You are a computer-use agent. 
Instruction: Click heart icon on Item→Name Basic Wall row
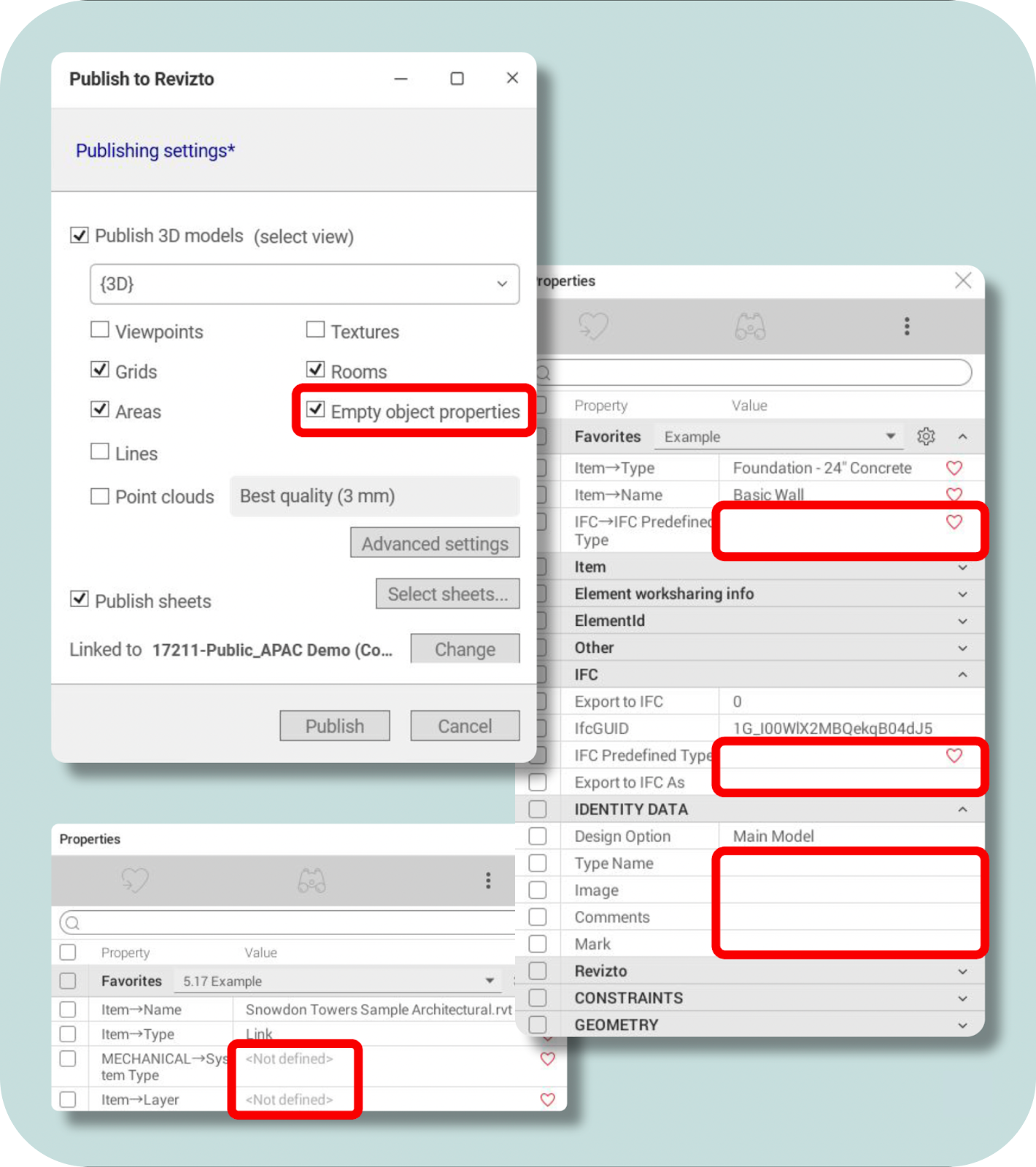pos(954,494)
